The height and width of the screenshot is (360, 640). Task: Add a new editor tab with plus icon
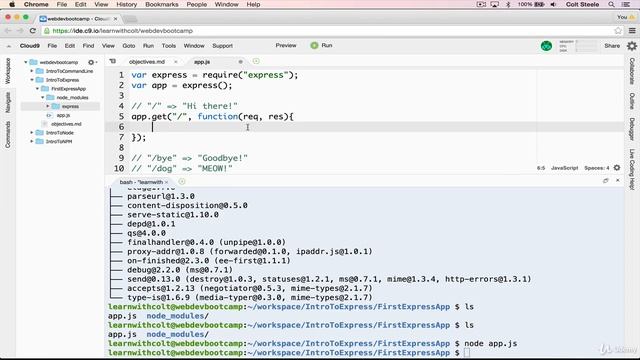point(256,61)
